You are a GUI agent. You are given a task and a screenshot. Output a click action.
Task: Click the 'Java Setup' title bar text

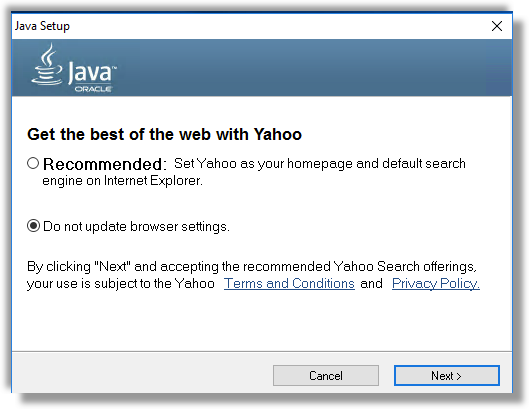42,26
